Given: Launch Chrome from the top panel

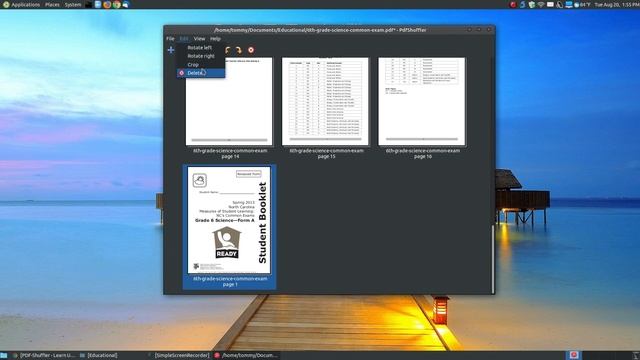Looking at the screenshot, I should (116, 4).
